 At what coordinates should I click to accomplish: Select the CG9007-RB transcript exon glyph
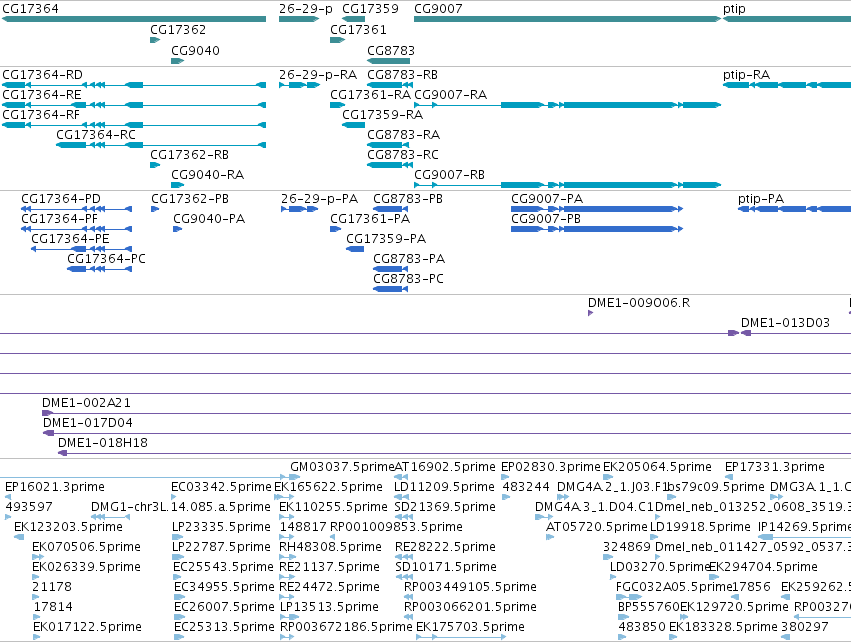567,185
